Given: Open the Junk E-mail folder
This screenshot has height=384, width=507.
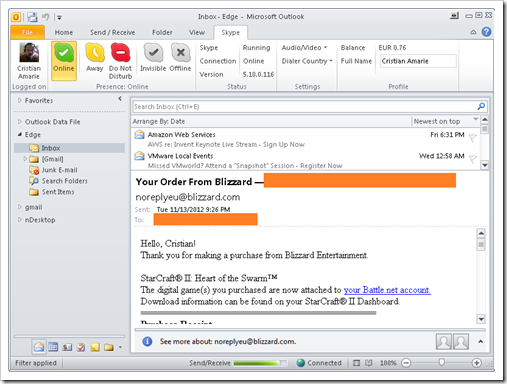Looking at the screenshot, I should (53, 170).
